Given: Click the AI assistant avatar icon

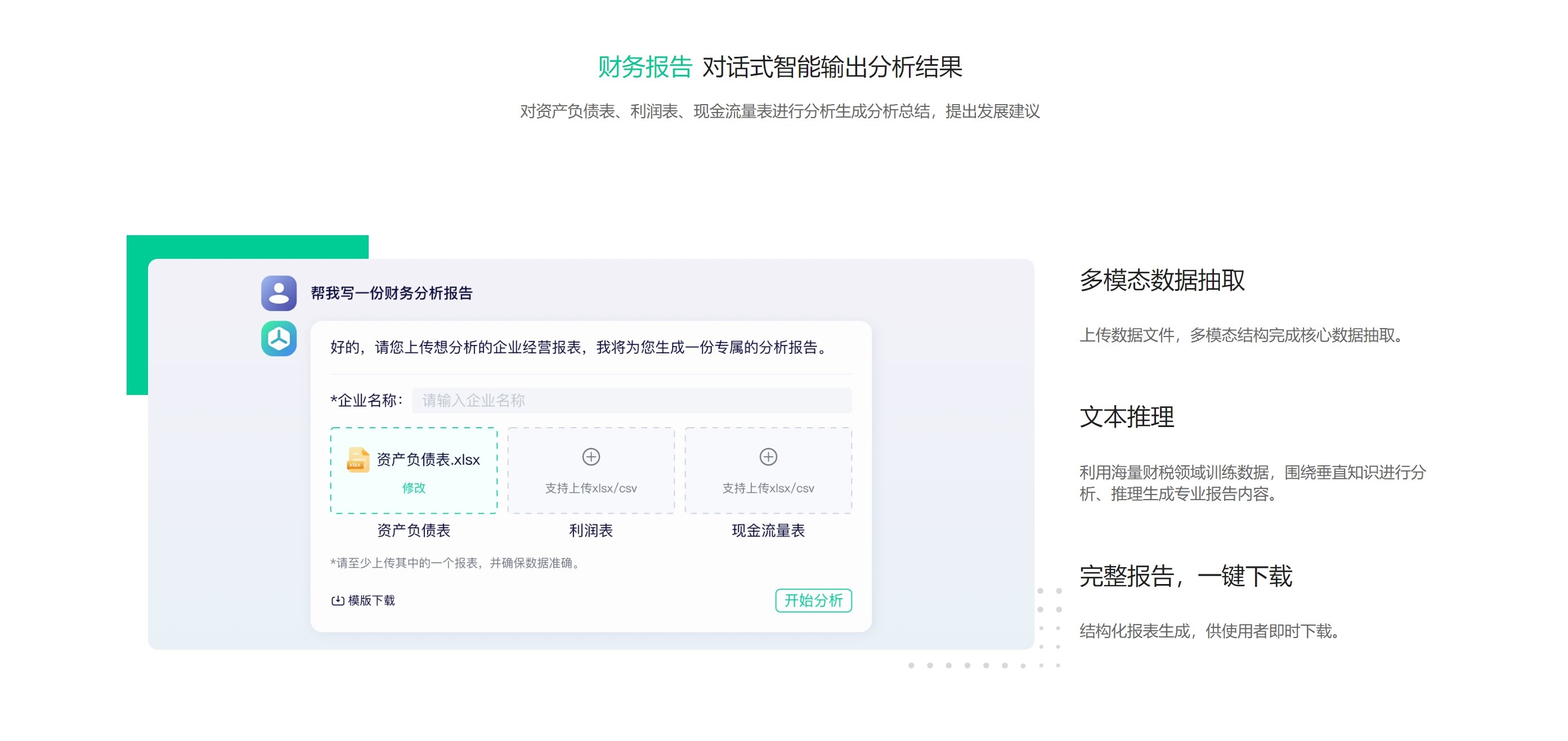Looking at the screenshot, I should point(279,339).
